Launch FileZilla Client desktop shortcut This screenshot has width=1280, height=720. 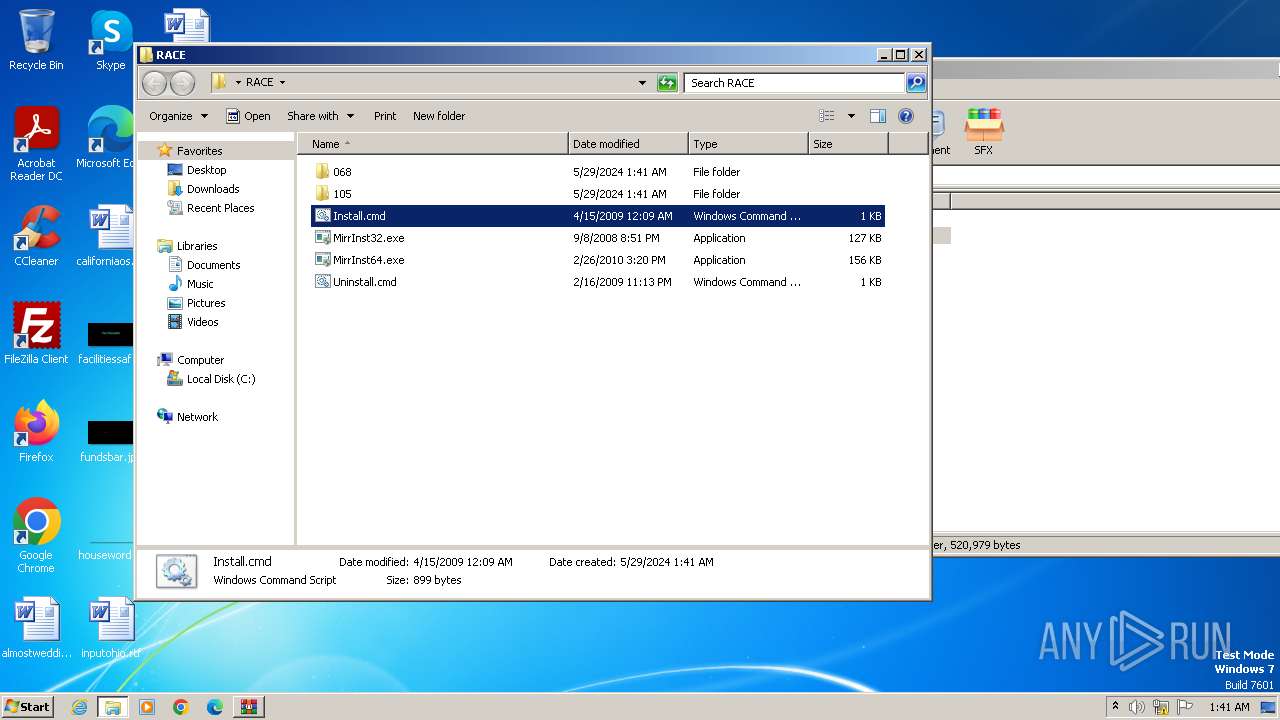(x=36, y=334)
